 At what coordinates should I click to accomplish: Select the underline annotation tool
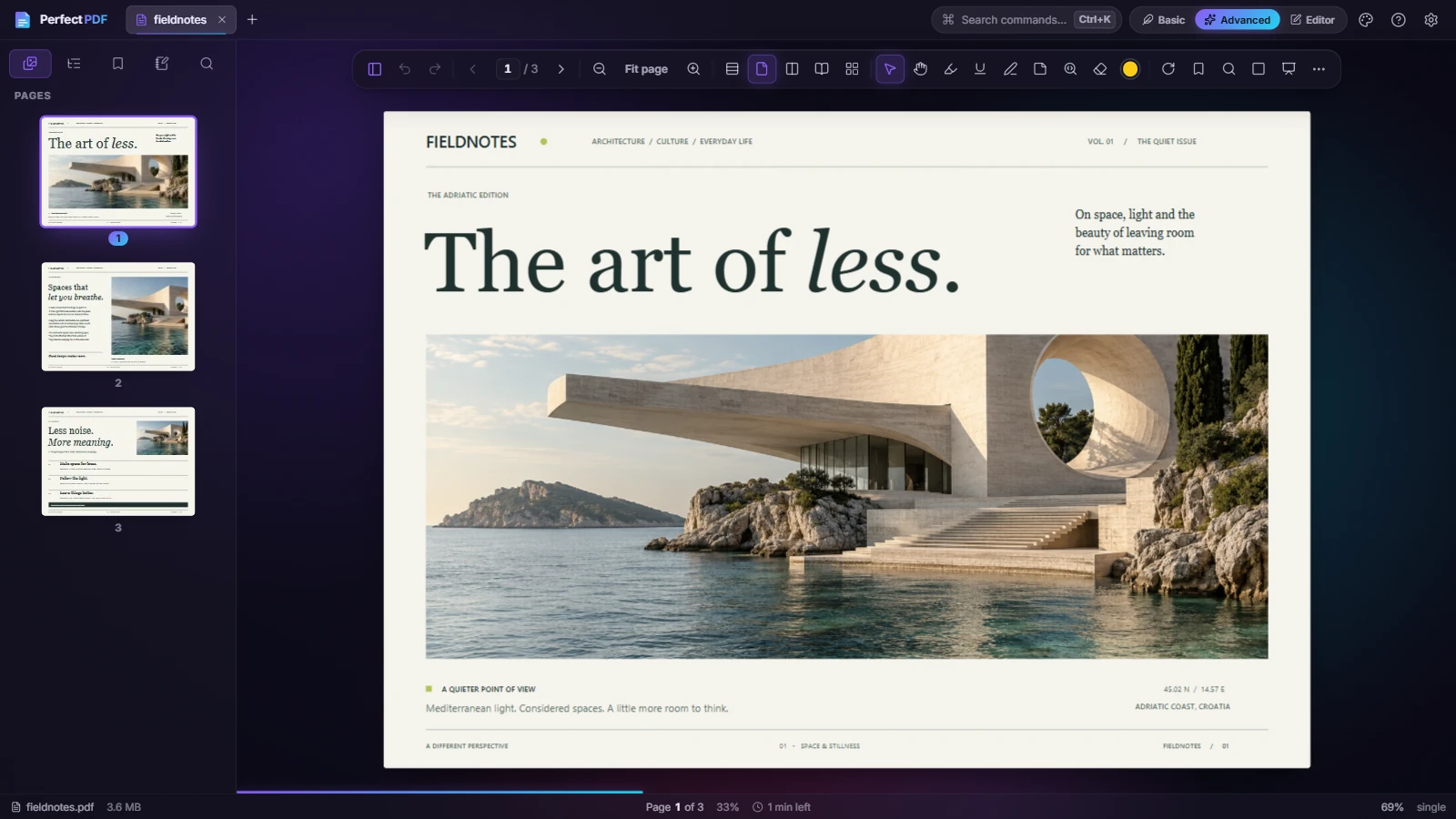tap(980, 69)
